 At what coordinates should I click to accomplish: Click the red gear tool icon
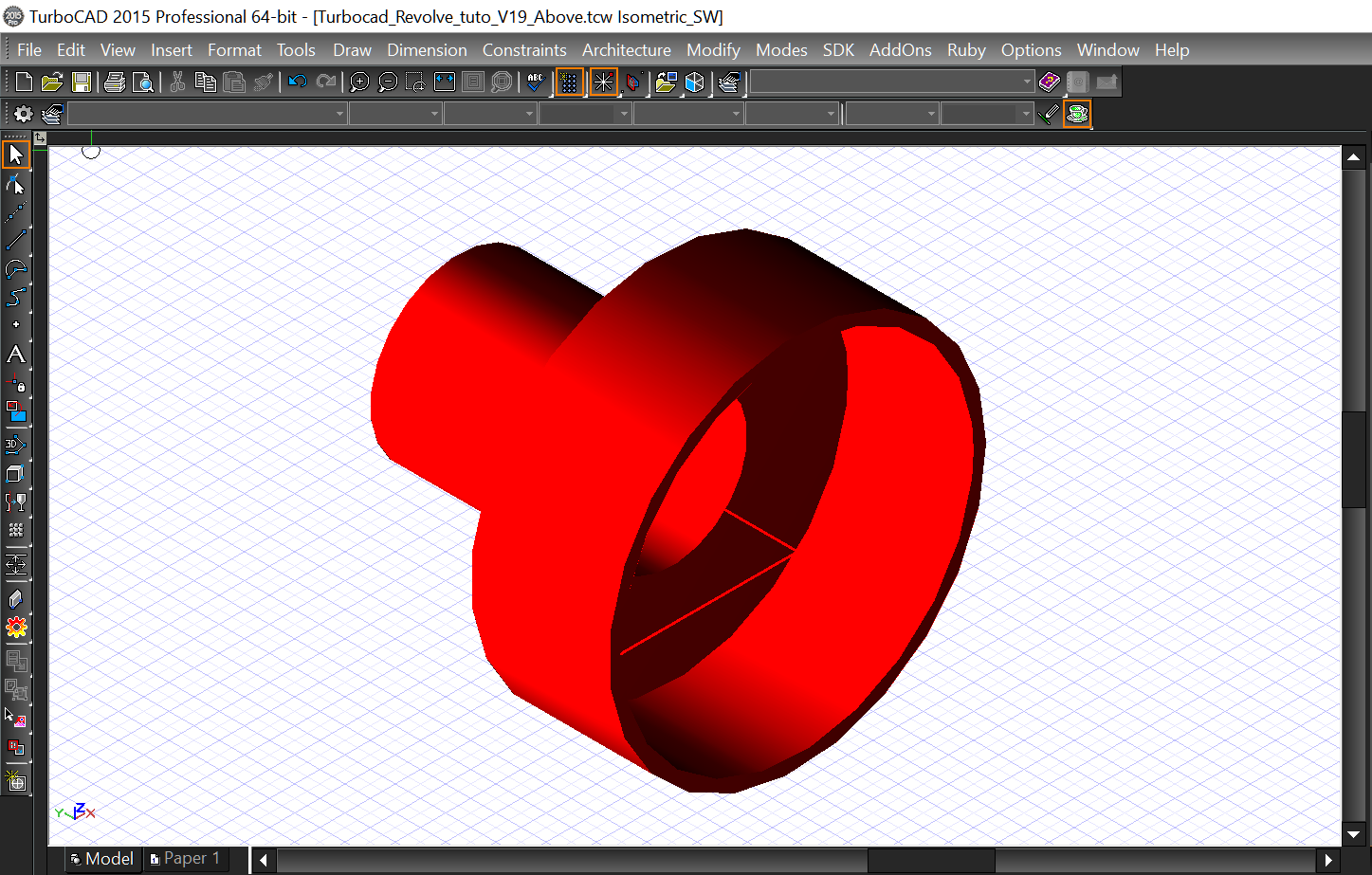[16, 628]
